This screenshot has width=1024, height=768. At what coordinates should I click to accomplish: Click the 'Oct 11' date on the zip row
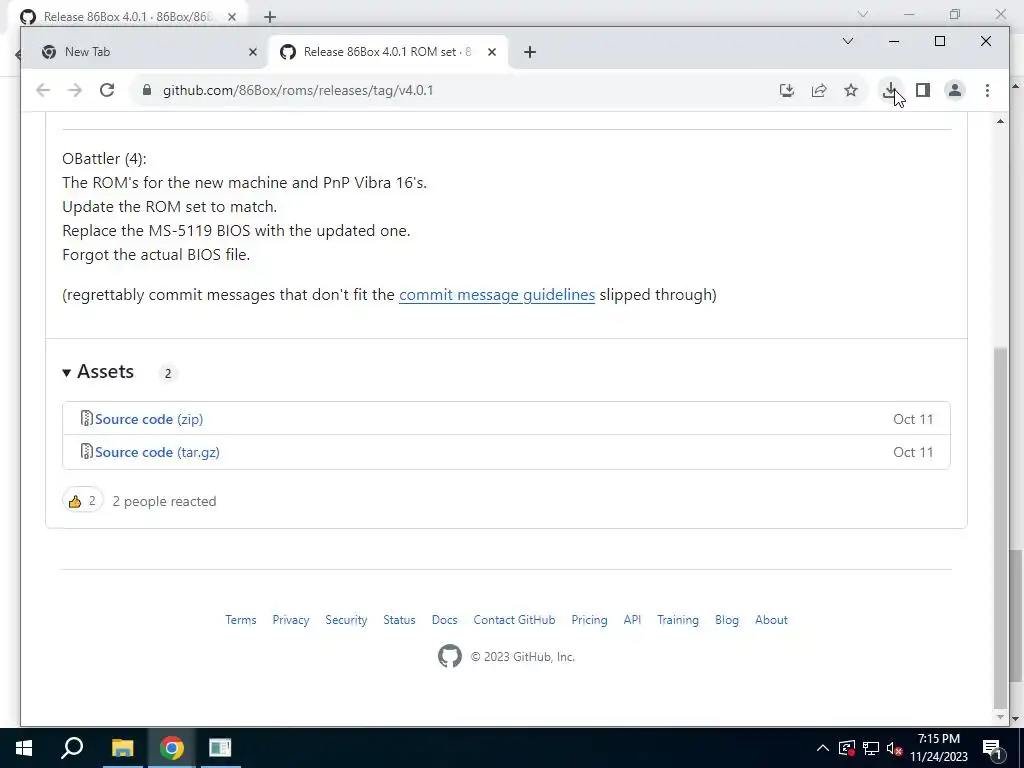[913, 419]
